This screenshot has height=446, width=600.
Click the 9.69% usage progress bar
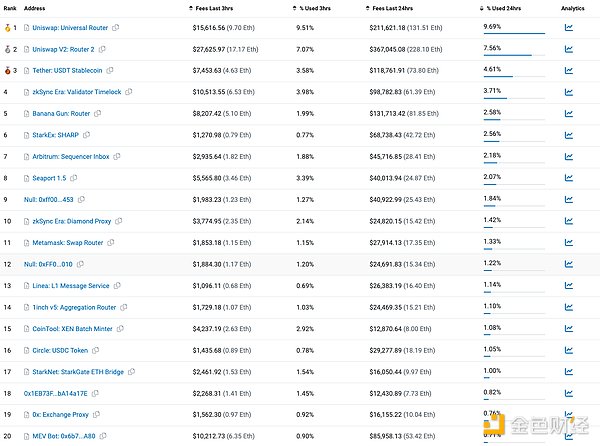tap(514, 34)
